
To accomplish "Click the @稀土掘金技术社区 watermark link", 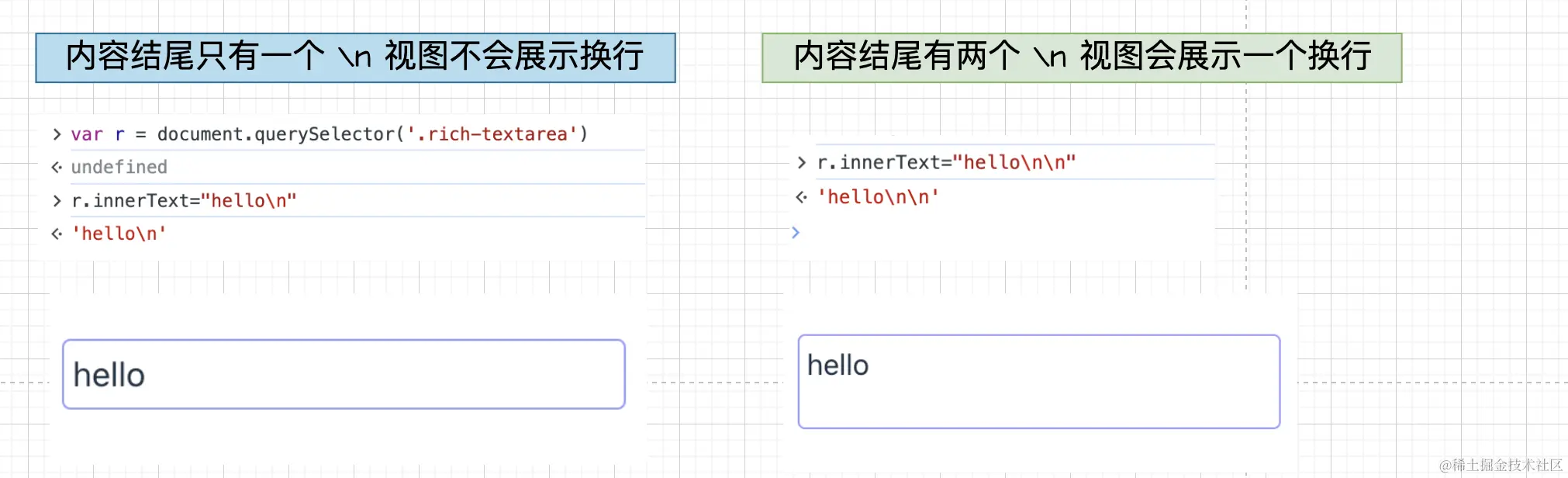I will 1501,466.
